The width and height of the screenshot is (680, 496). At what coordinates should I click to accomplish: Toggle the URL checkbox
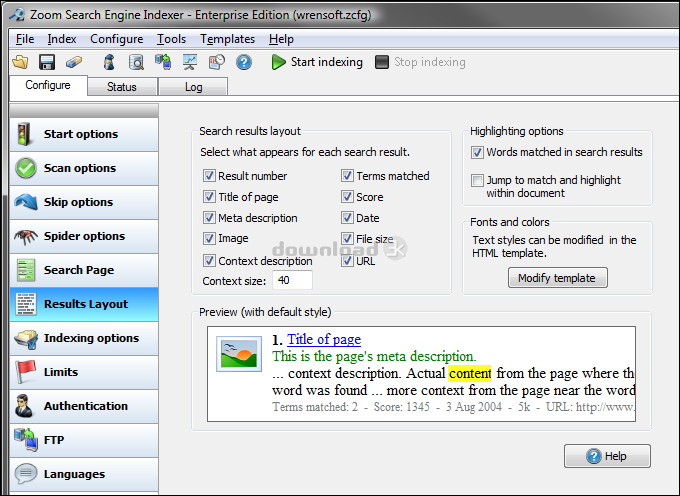coord(347,261)
